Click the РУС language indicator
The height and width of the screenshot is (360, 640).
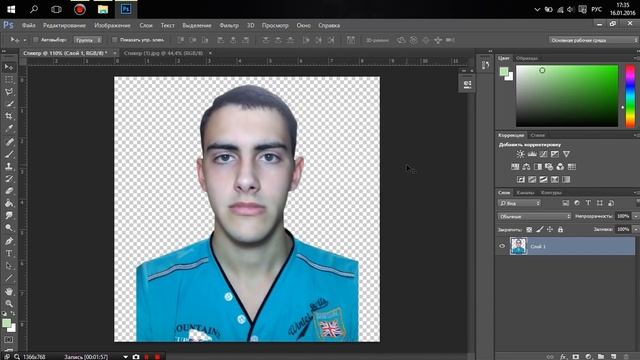pos(596,9)
